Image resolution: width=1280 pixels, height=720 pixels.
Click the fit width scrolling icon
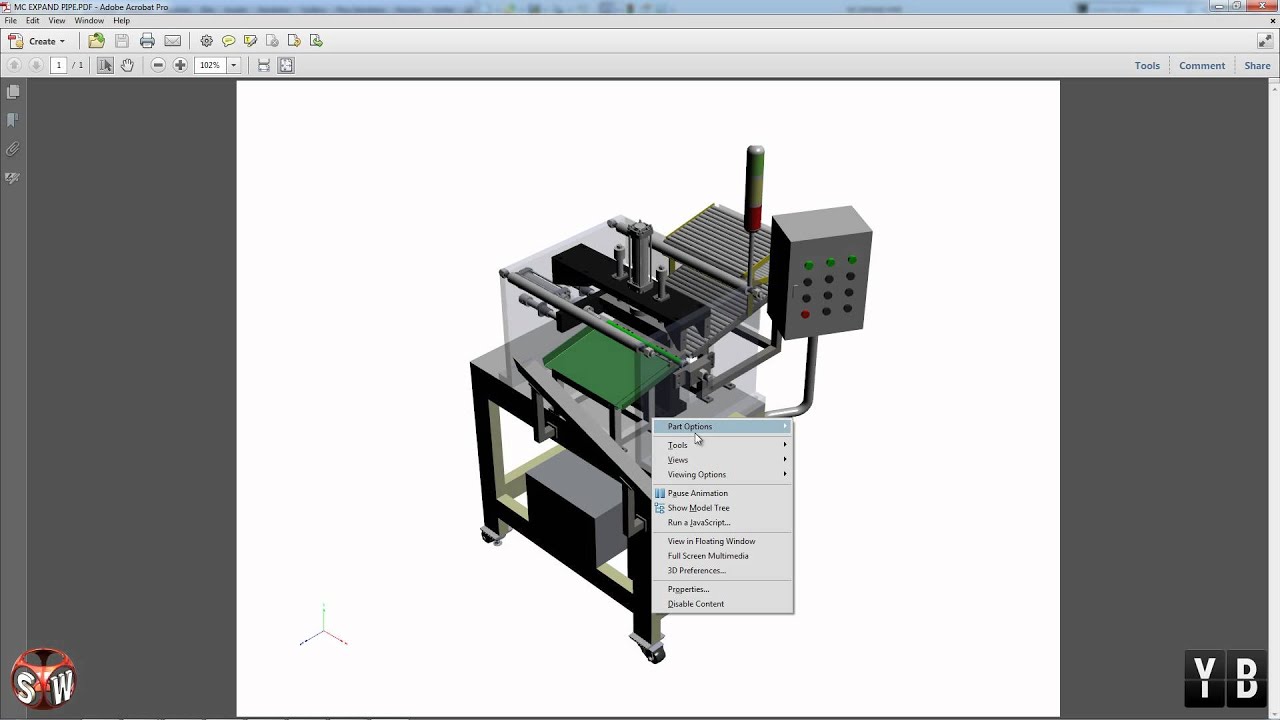[x=264, y=65]
